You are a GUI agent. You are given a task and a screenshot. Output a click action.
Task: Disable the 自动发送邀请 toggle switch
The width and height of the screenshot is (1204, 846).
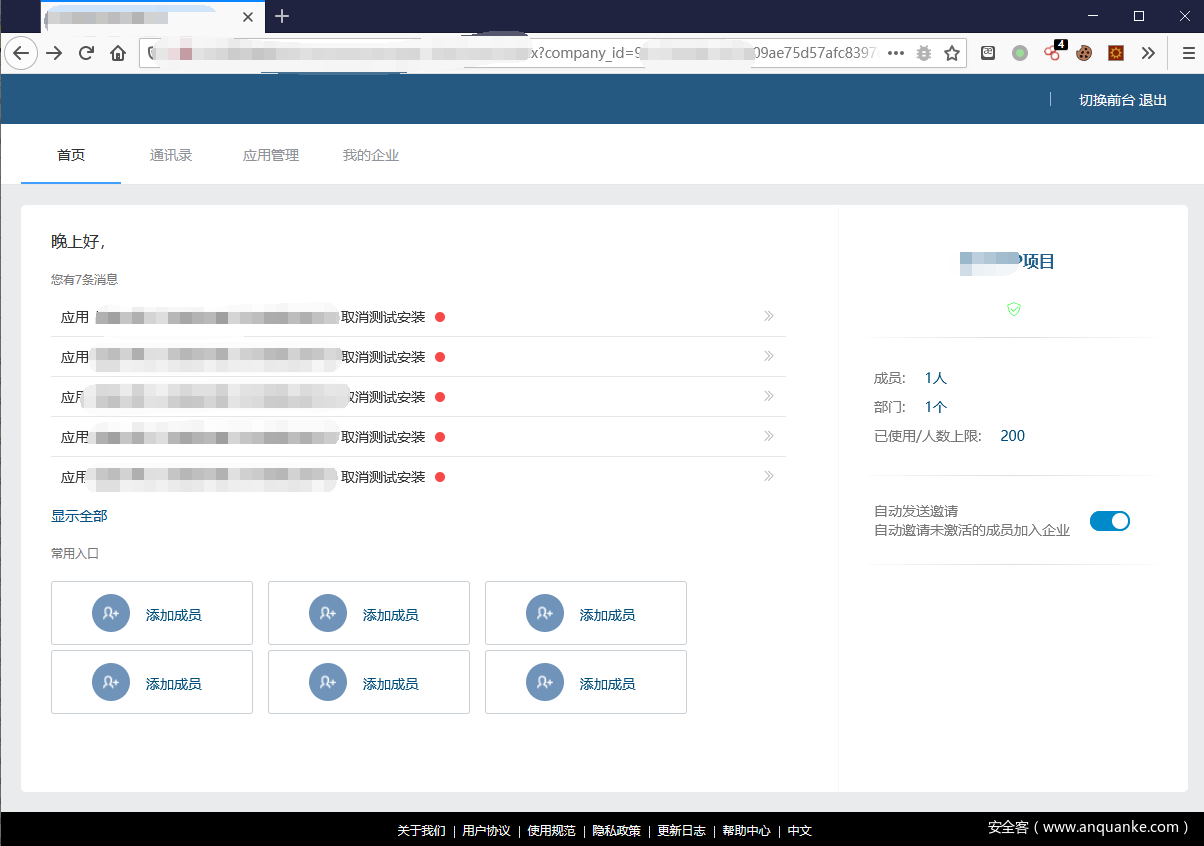tap(1109, 521)
